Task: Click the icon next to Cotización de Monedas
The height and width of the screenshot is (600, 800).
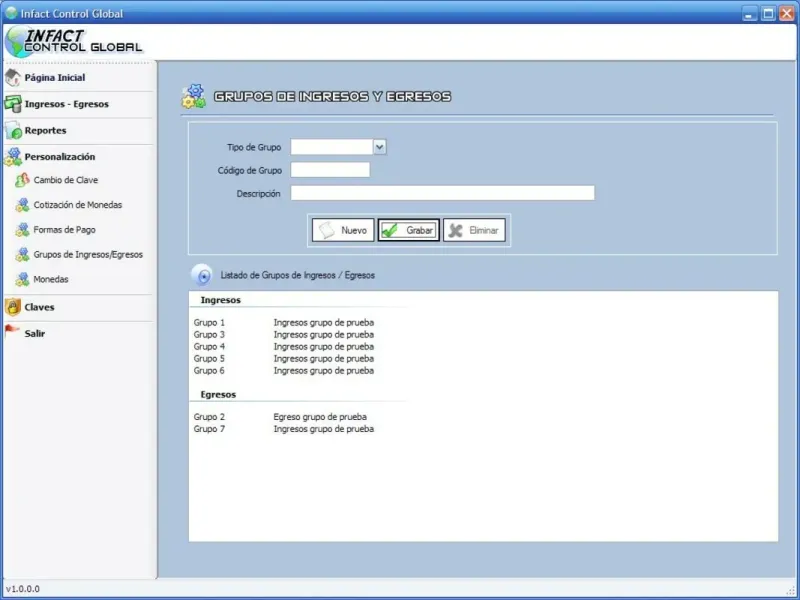Action: [22, 205]
